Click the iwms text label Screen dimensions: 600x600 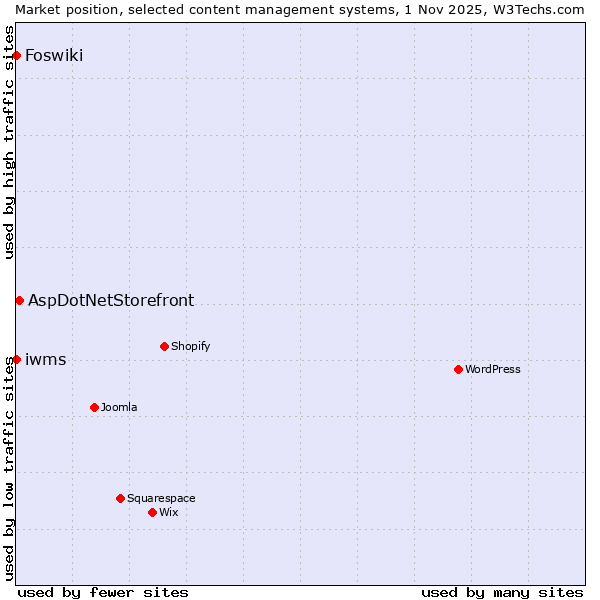coord(46,360)
